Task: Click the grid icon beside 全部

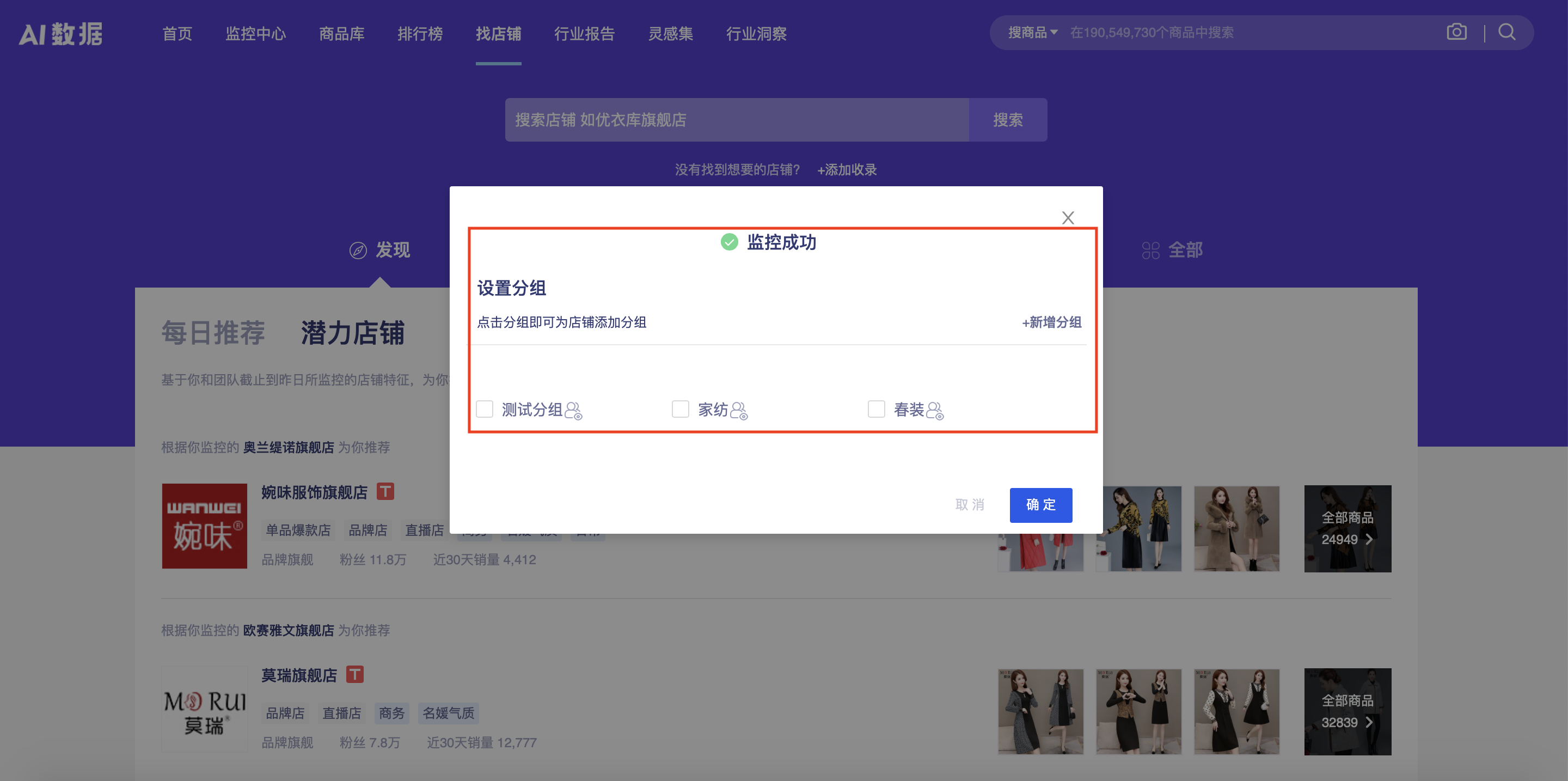Action: 1150,249
